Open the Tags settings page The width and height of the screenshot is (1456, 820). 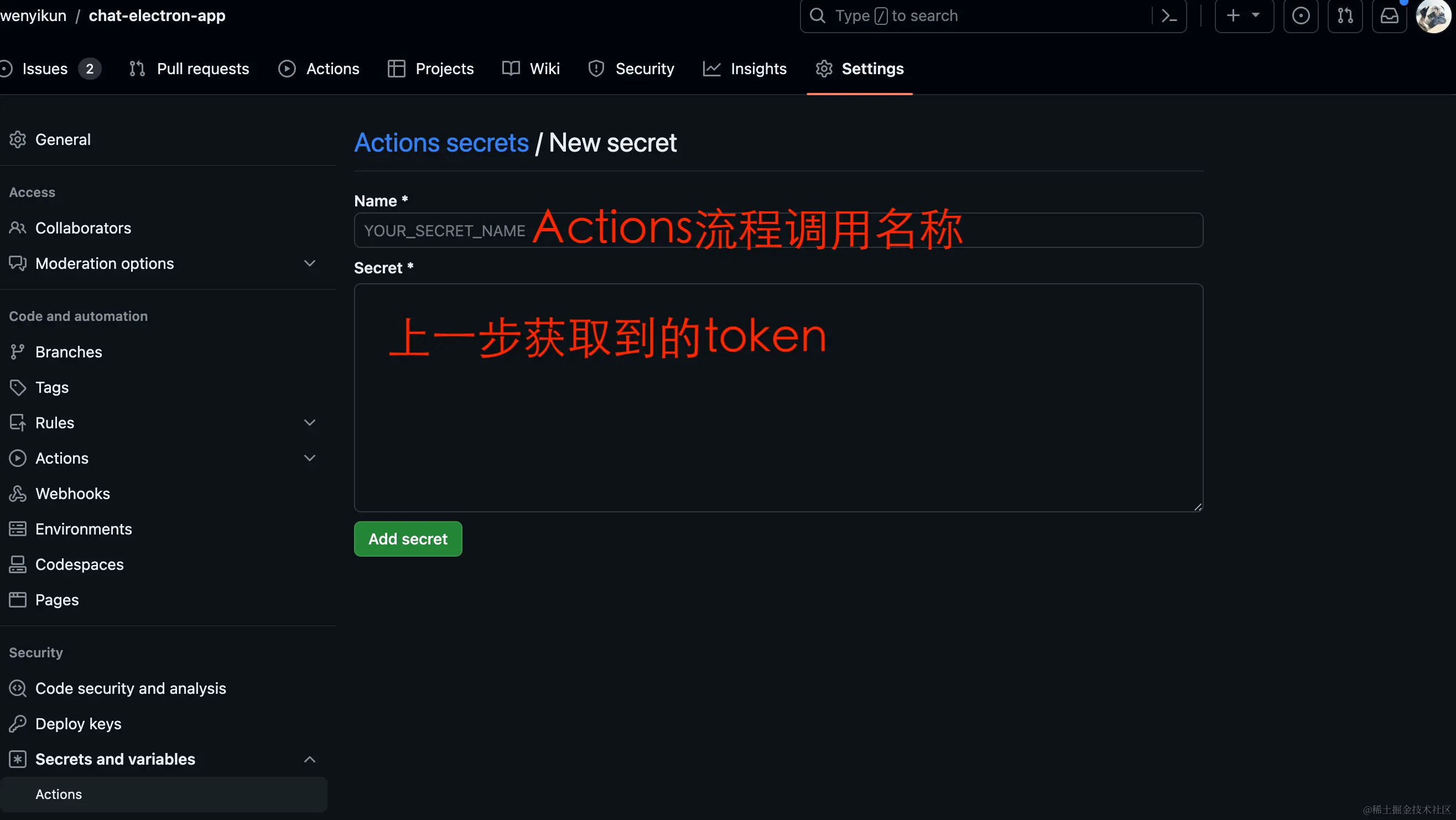pos(52,387)
